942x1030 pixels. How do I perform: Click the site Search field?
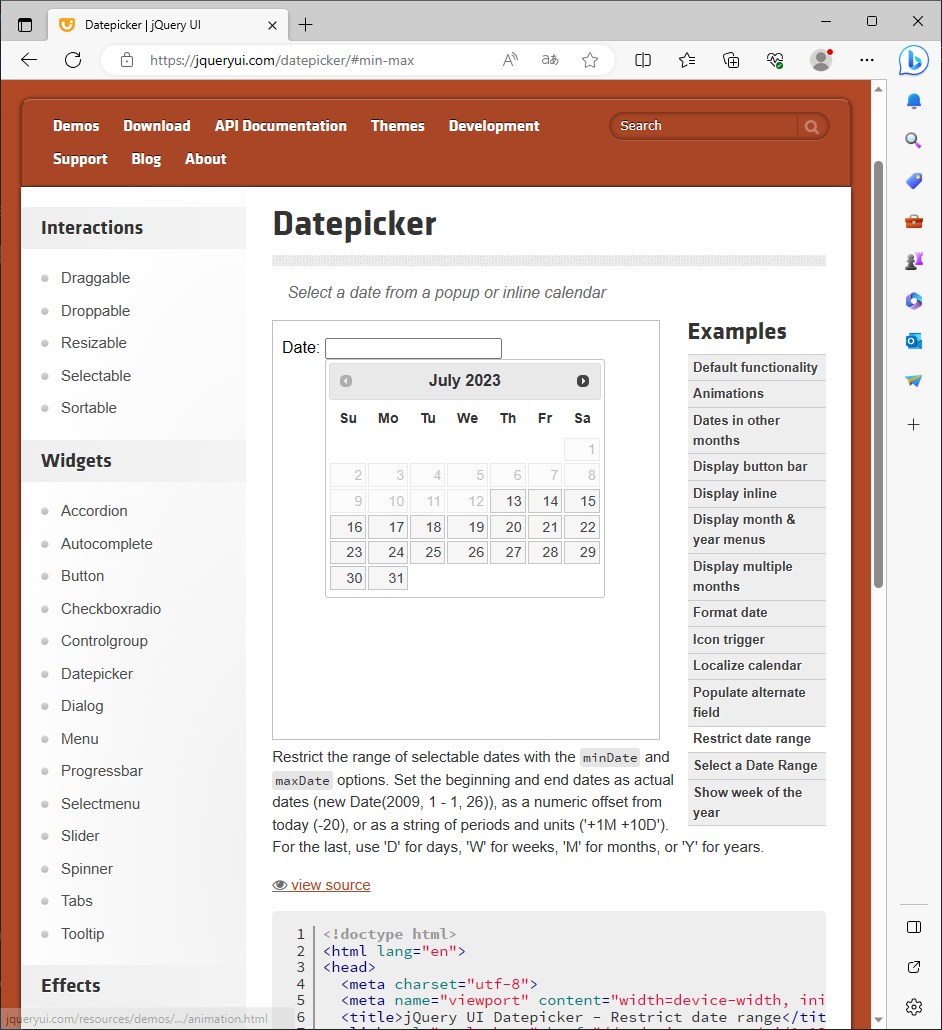pos(704,126)
